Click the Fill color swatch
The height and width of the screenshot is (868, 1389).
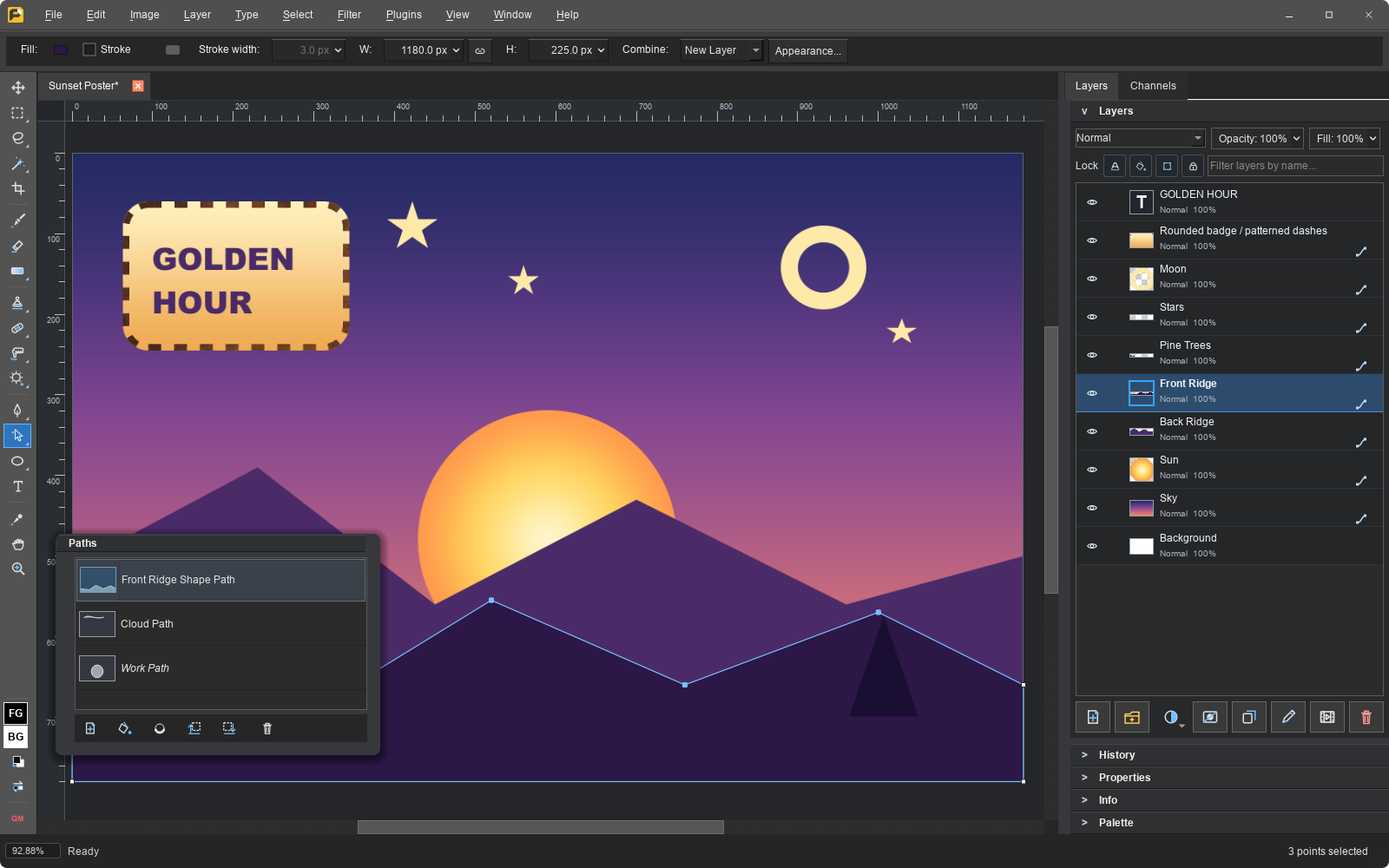(x=61, y=49)
